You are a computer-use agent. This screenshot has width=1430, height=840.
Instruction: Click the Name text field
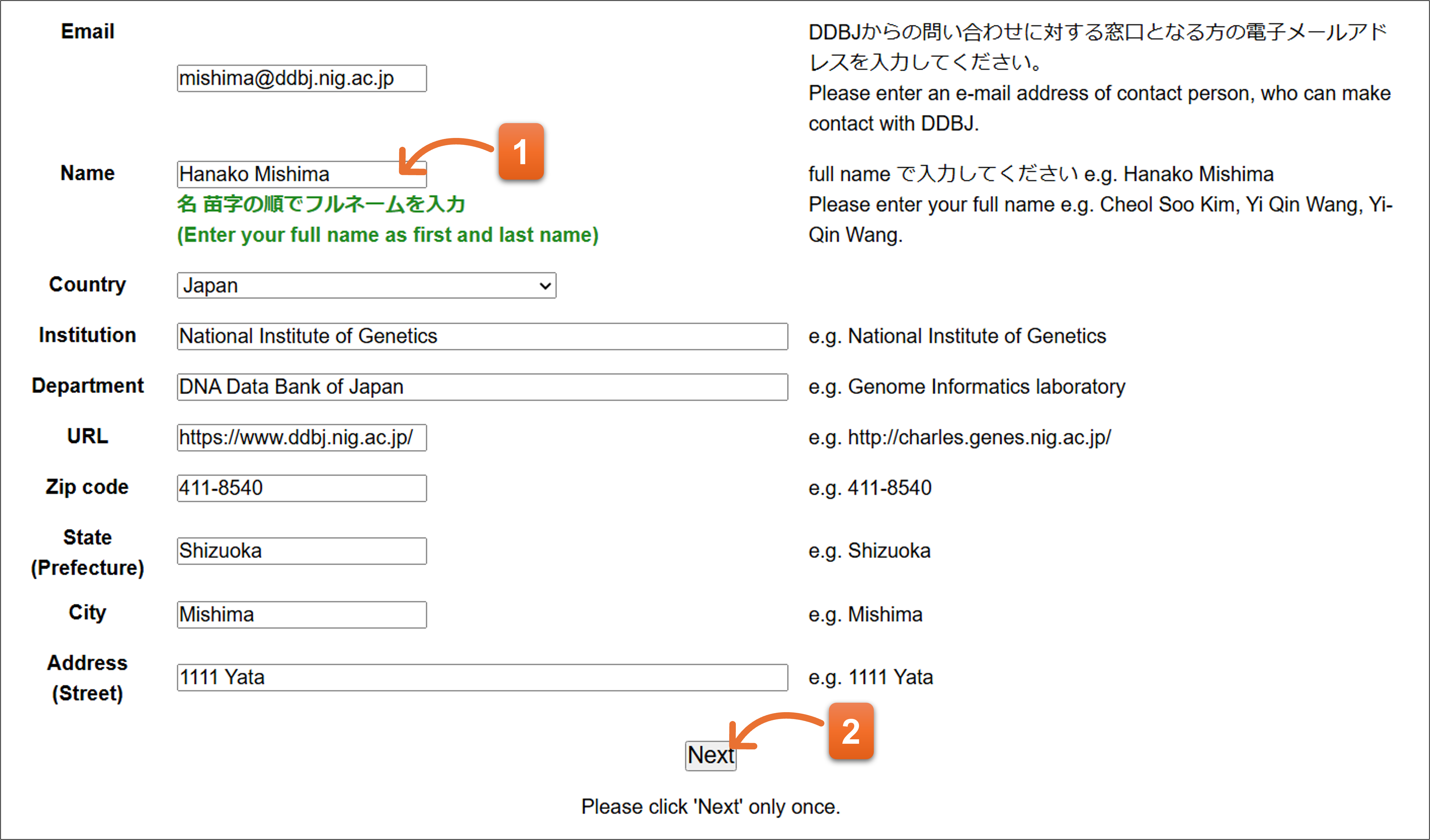[x=284, y=174]
